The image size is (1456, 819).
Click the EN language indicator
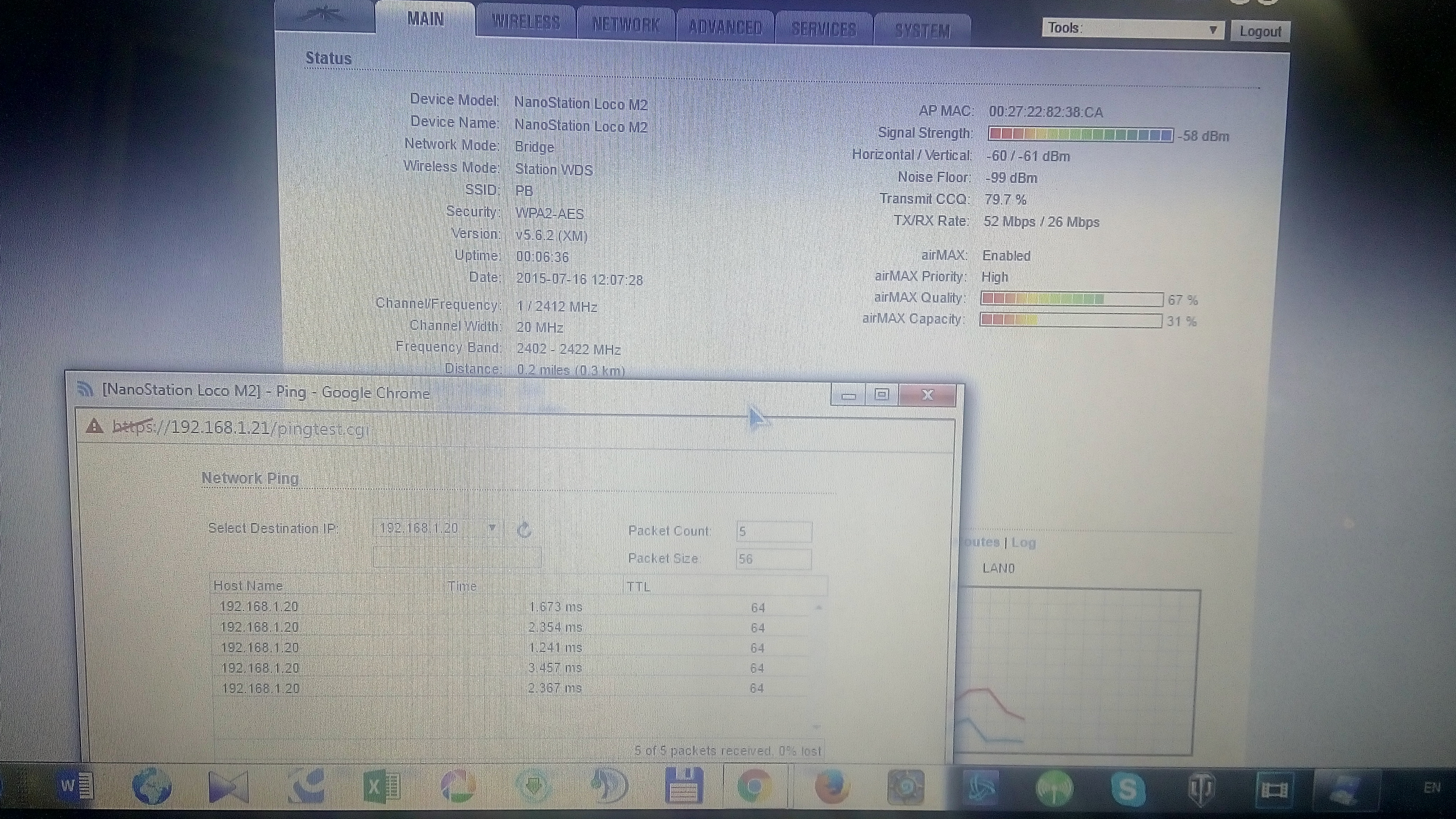[x=1432, y=787]
